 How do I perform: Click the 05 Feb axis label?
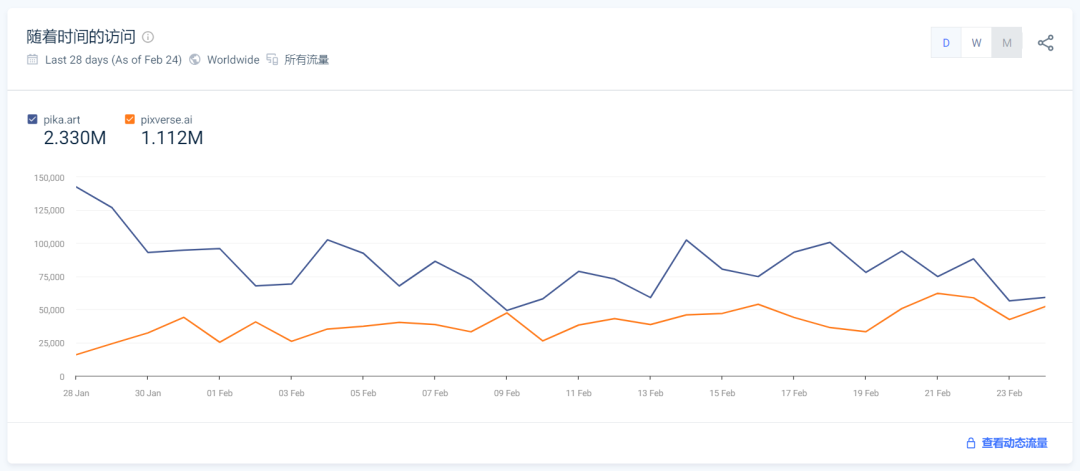pyautogui.click(x=362, y=393)
